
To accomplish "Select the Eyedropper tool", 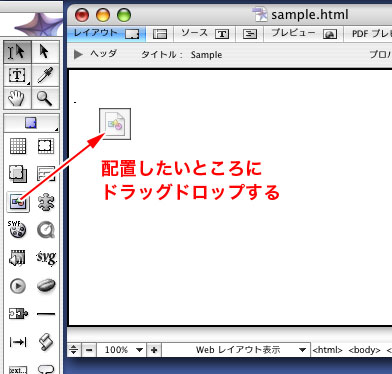I will [x=45, y=75].
